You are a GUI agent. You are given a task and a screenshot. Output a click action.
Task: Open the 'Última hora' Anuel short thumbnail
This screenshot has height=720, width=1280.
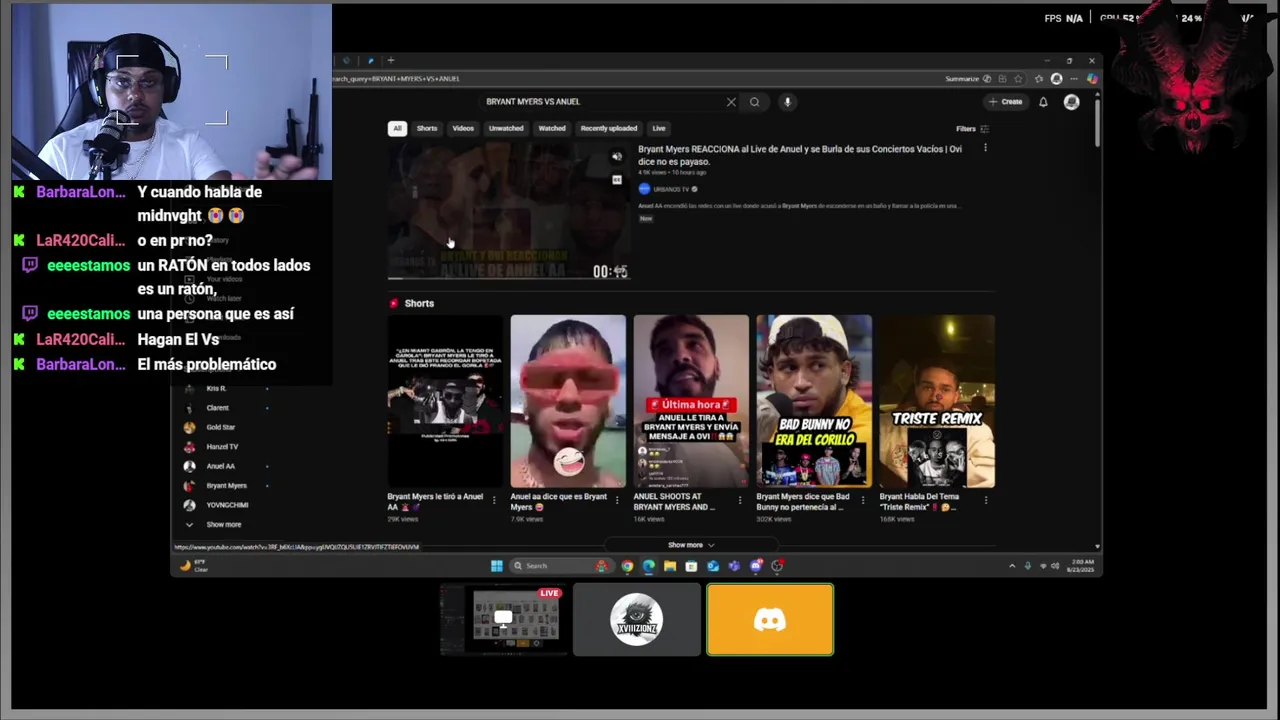[691, 401]
